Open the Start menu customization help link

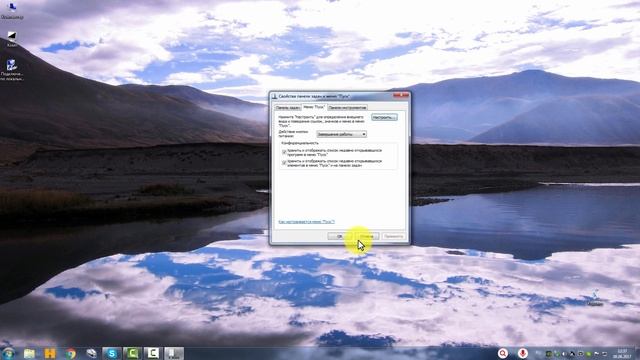tap(306, 222)
